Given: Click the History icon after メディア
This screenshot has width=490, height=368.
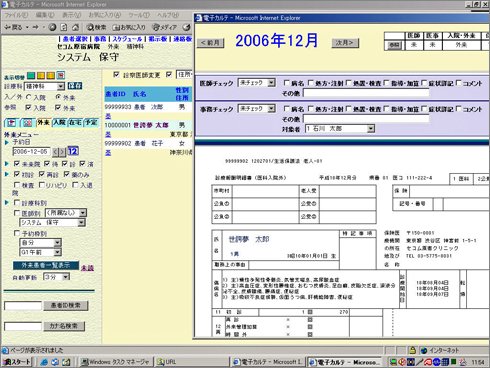Looking at the screenshot, I should point(187,27).
